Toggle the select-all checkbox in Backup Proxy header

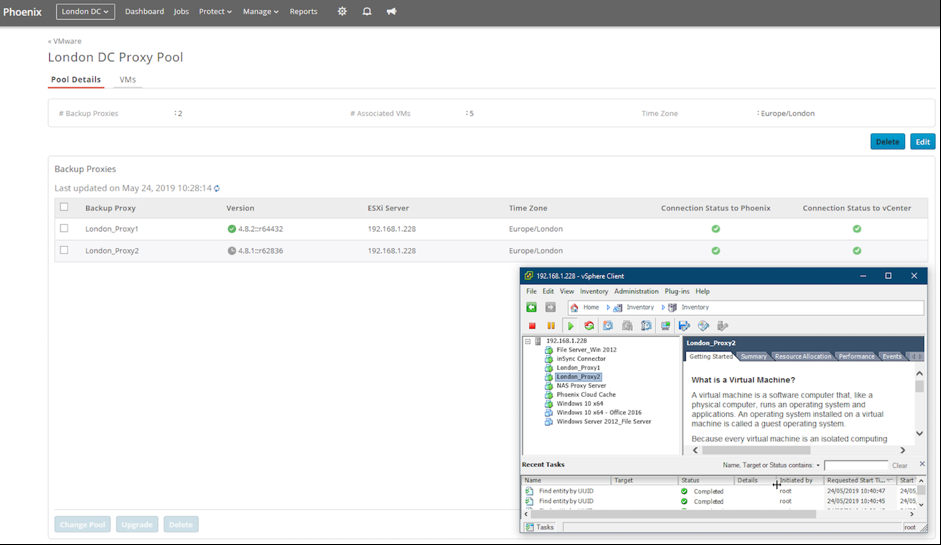pyautogui.click(x=64, y=208)
